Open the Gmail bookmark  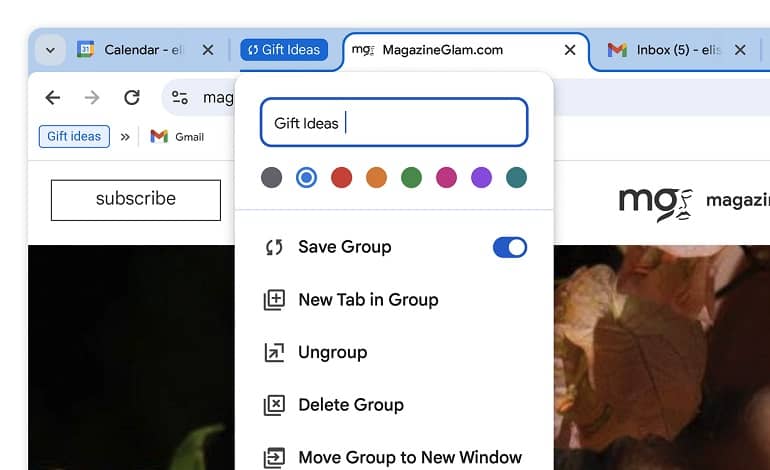point(177,137)
